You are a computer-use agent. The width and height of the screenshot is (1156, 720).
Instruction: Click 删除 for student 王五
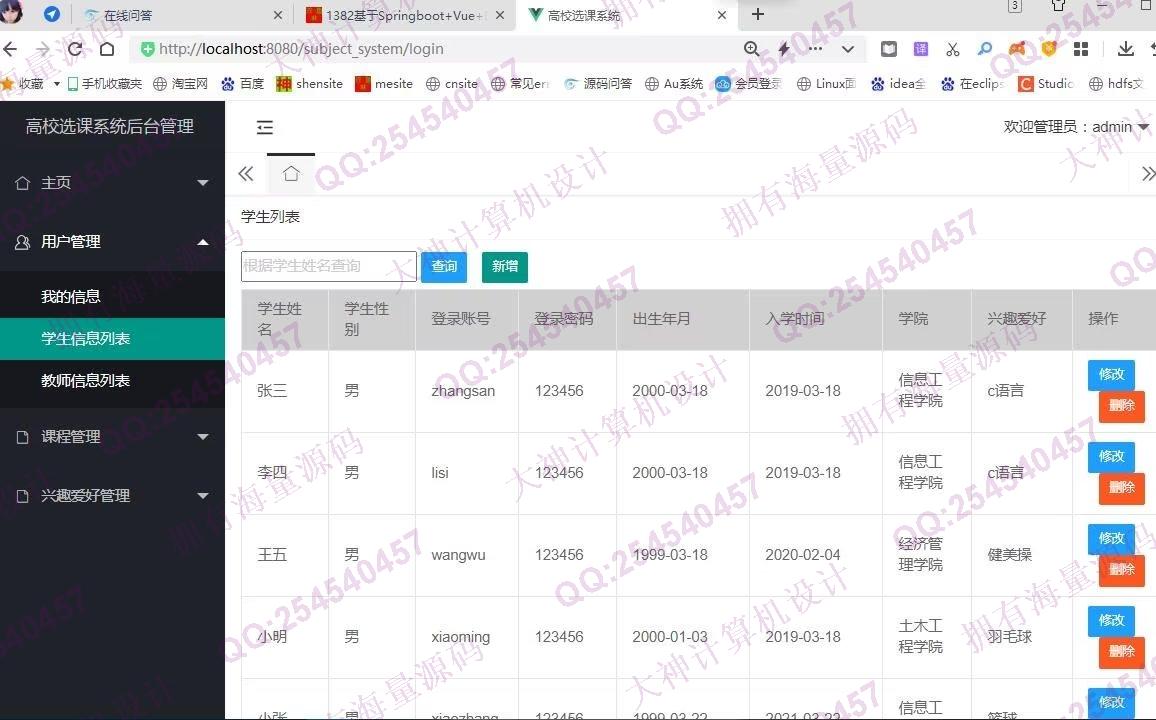click(x=1121, y=569)
